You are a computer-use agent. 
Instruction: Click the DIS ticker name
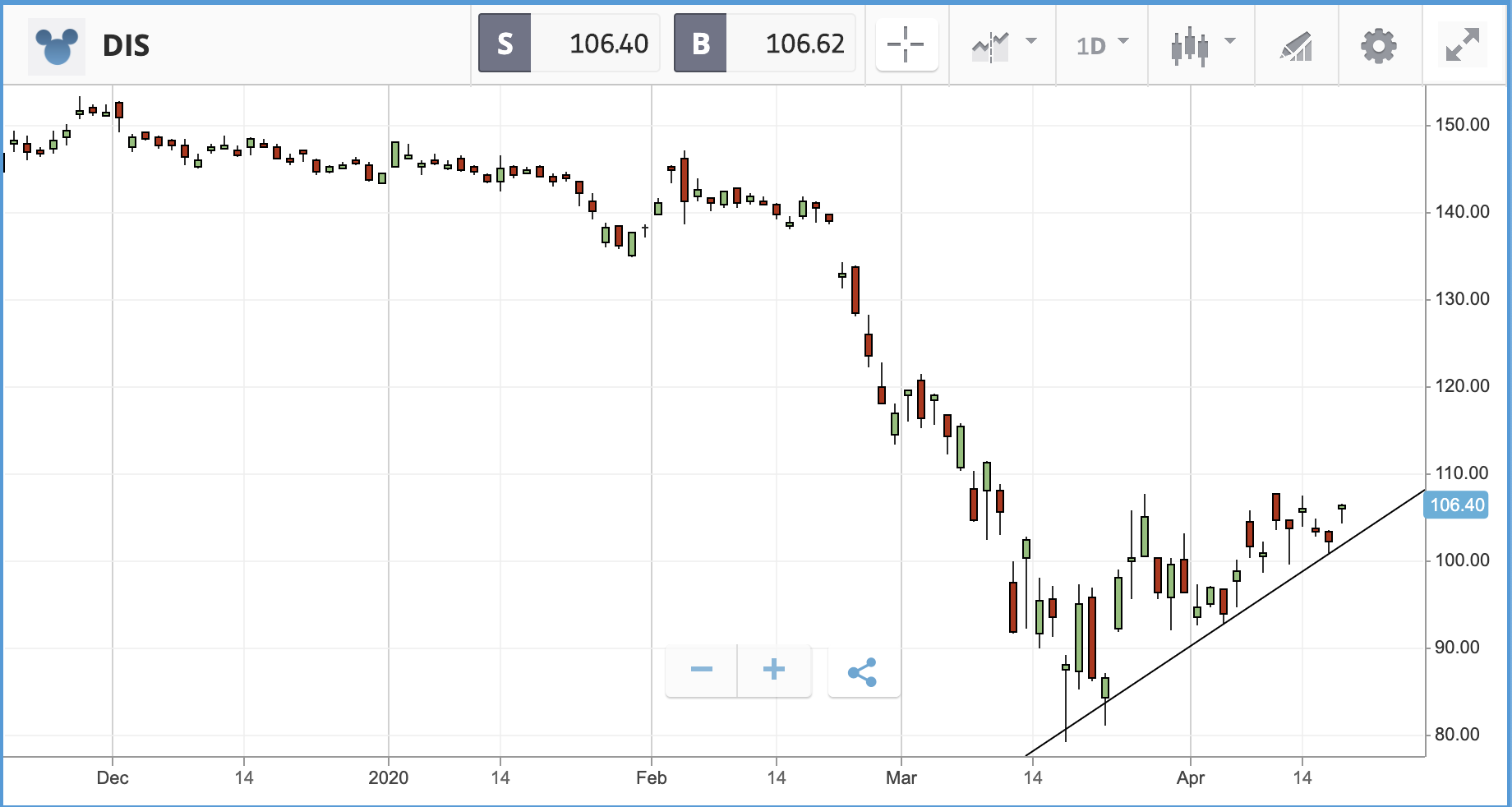pos(126,45)
